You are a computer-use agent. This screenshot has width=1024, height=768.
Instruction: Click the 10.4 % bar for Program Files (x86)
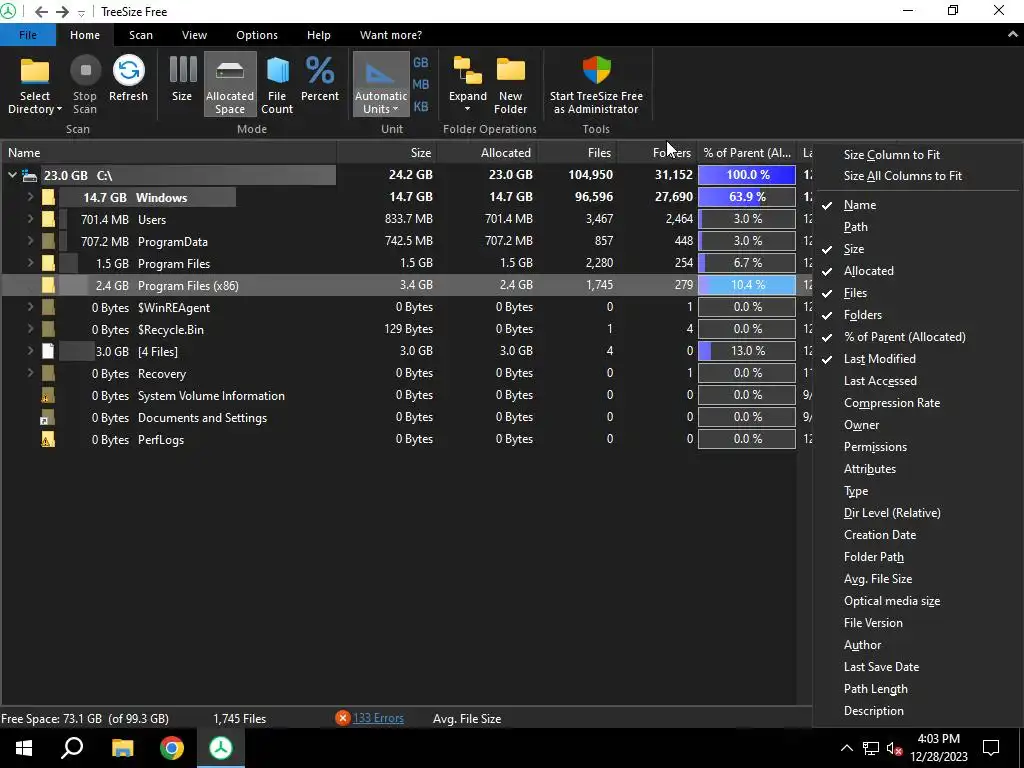click(747, 285)
